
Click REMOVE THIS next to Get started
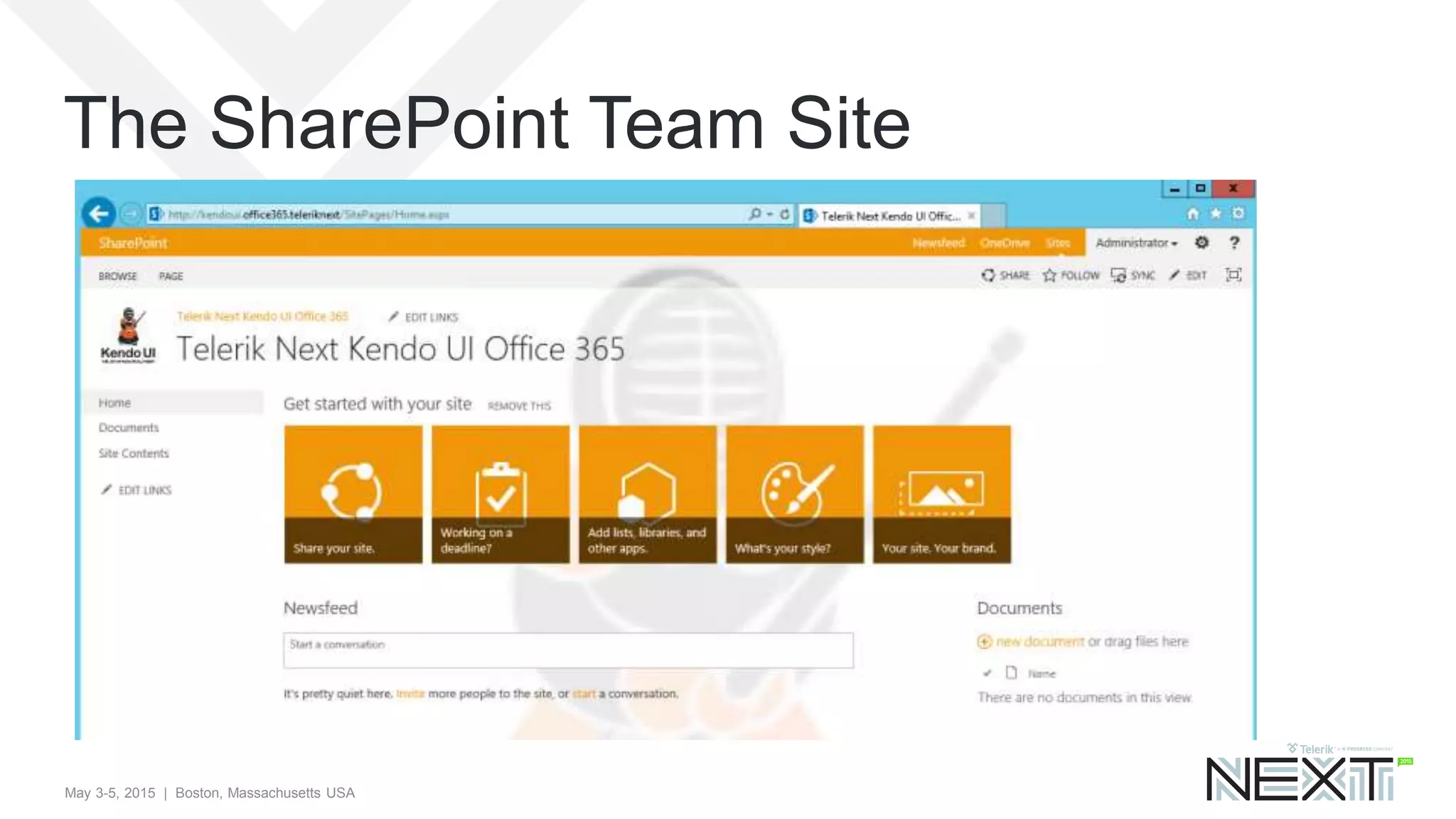[519, 406]
